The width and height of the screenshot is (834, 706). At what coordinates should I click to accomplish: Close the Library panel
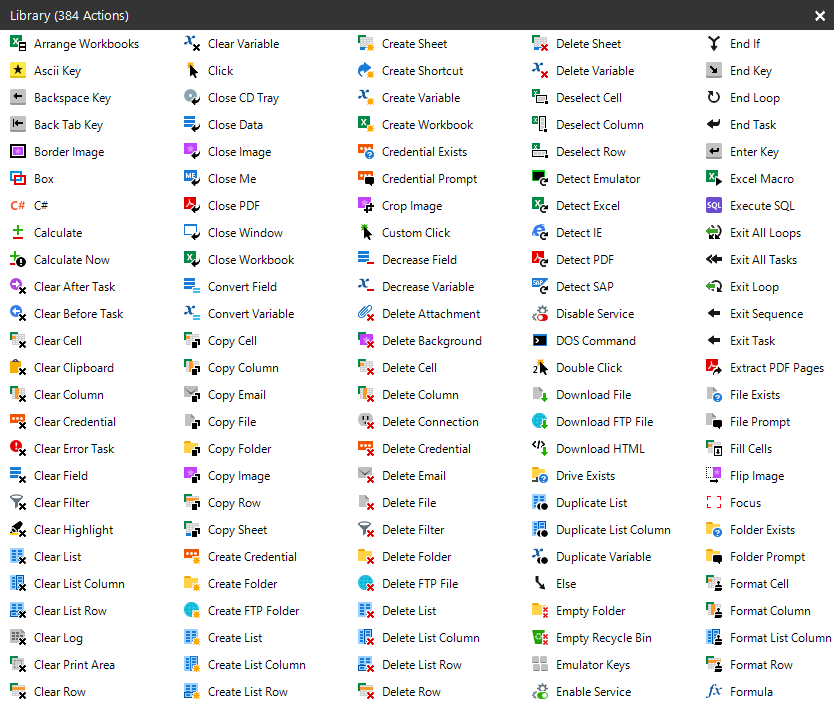point(819,16)
